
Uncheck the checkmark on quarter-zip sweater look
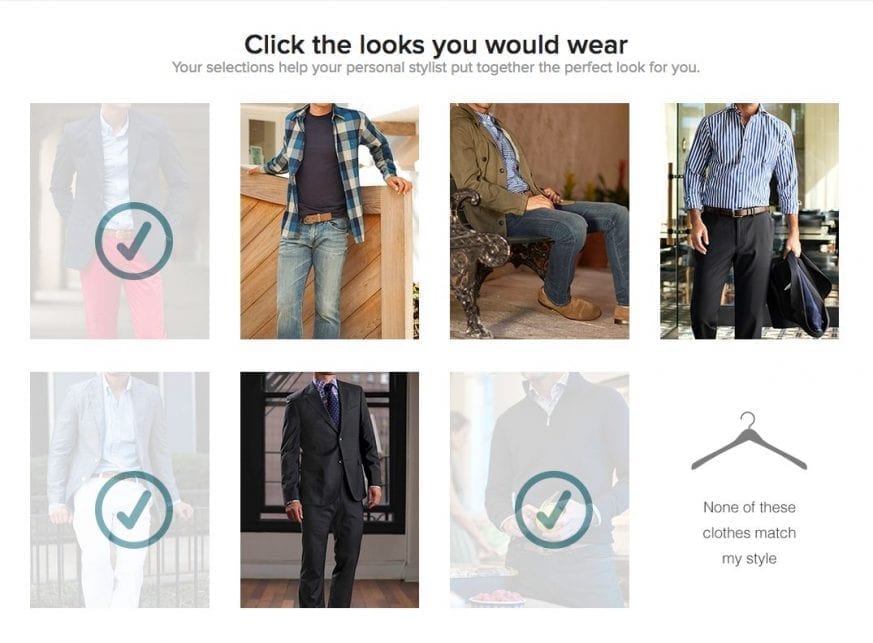pyautogui.click(x=553, y=509)
